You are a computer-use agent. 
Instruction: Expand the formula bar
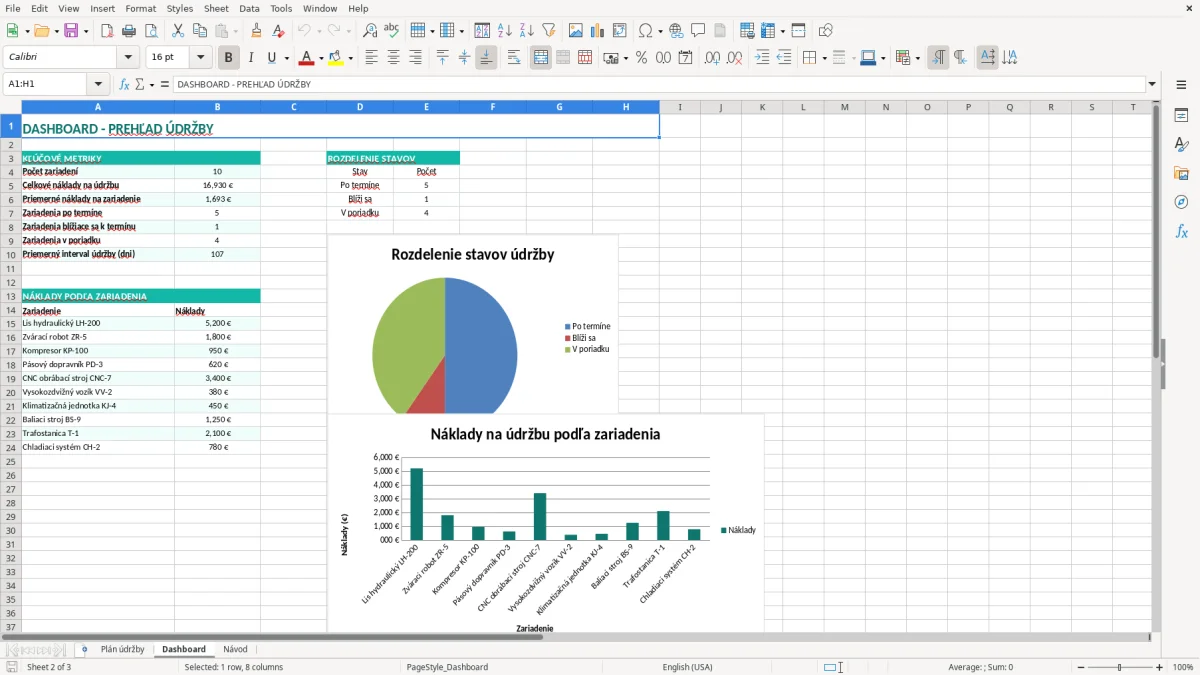1152,85
